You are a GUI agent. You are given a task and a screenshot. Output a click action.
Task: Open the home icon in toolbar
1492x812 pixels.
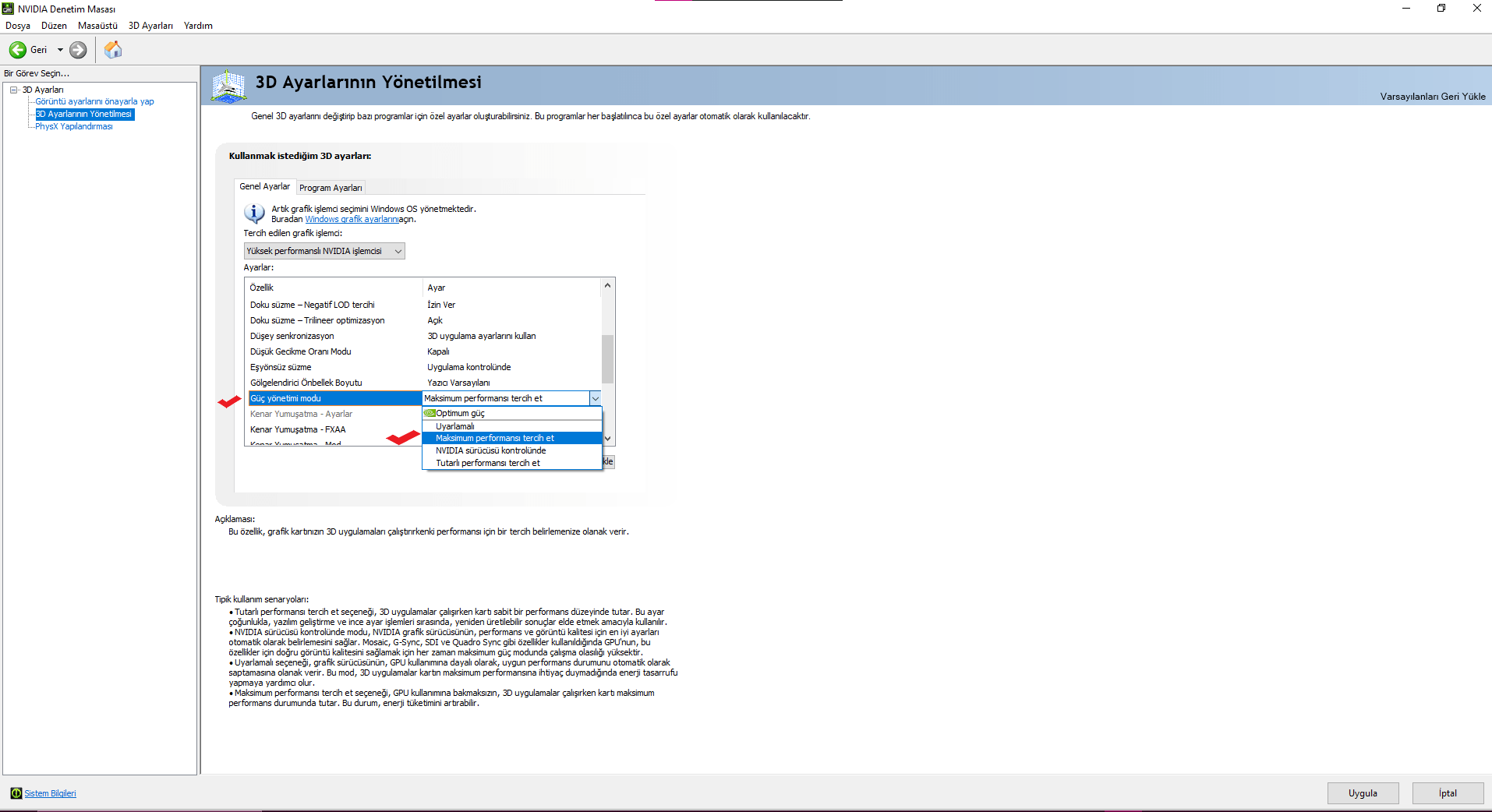tap(113, 50)
